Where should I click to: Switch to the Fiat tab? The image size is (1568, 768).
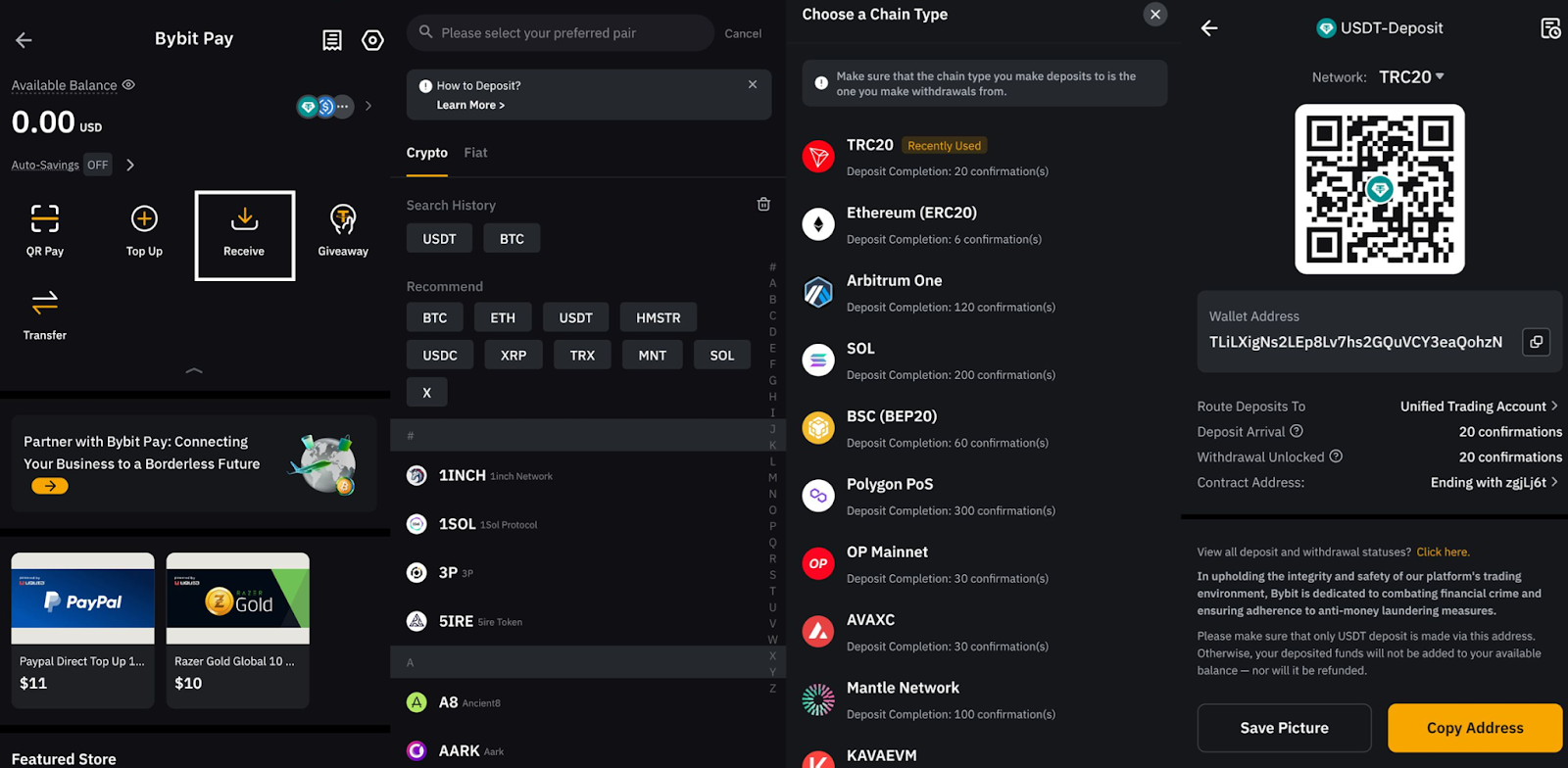coord(475,152)
